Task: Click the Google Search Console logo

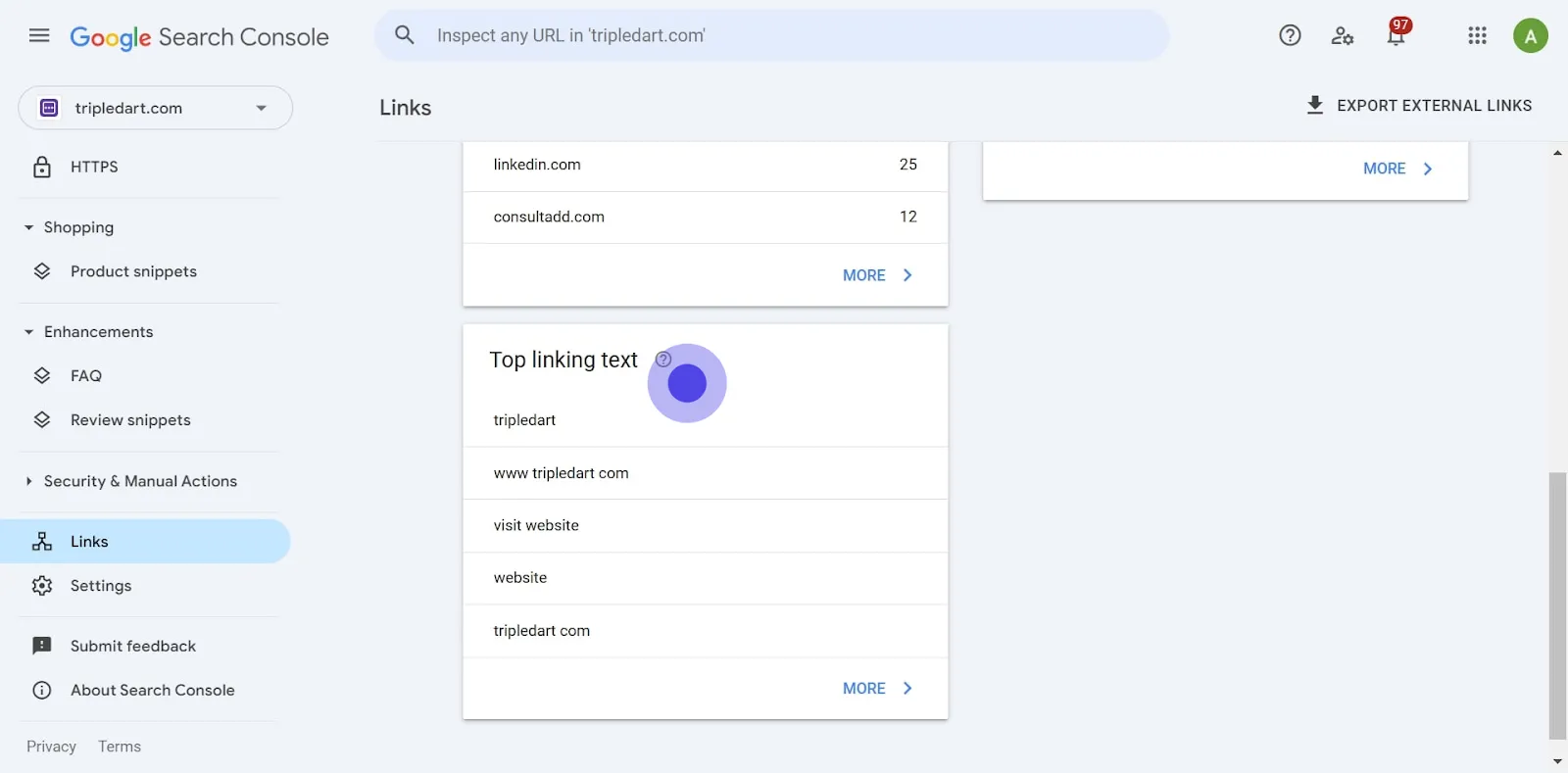Action: (x=199, y=37)
